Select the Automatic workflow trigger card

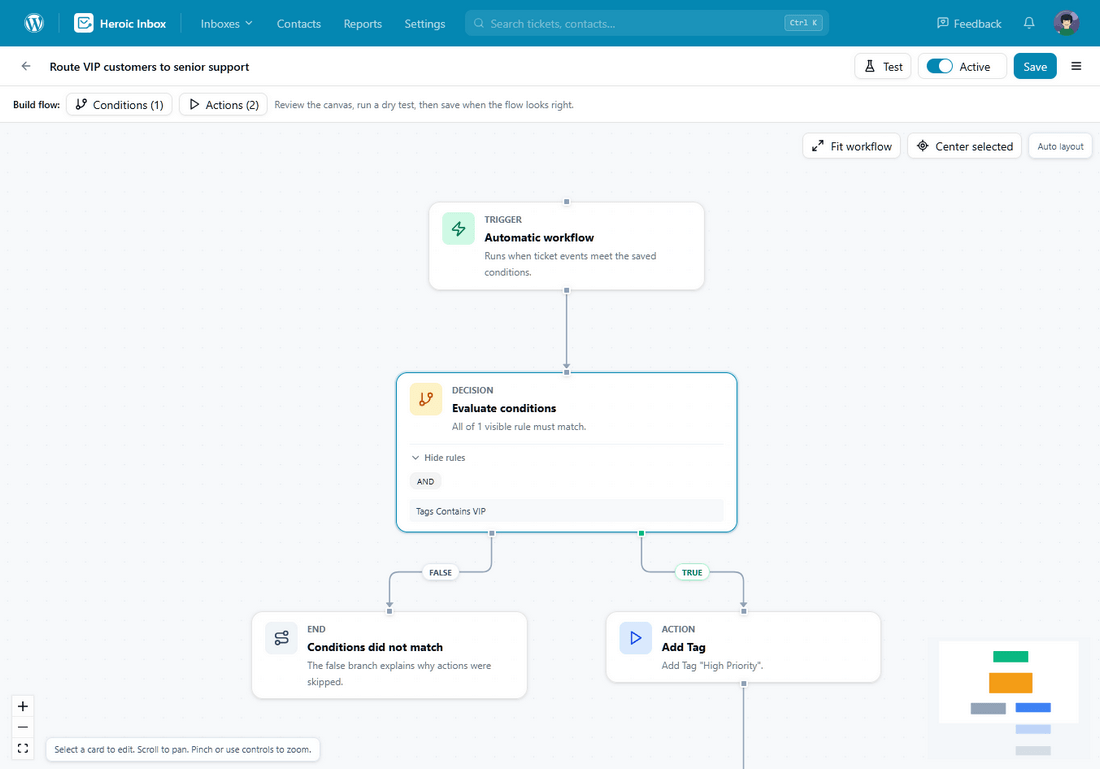[x=567, y=246]
